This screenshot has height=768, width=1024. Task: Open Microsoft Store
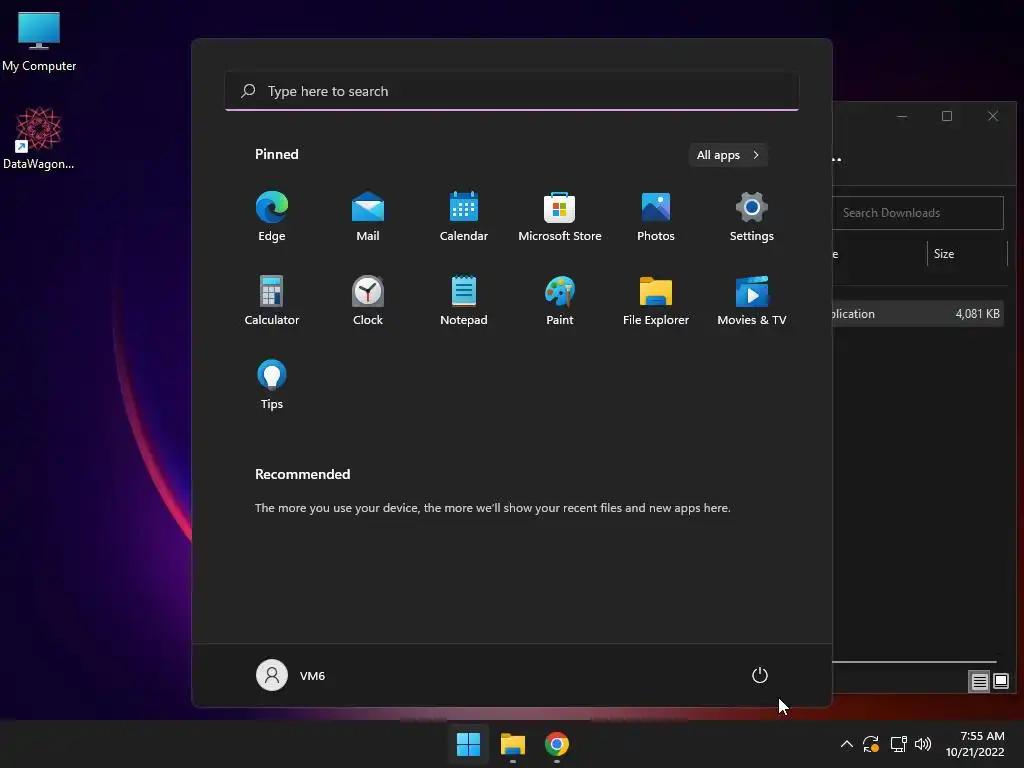click(560, 216)
